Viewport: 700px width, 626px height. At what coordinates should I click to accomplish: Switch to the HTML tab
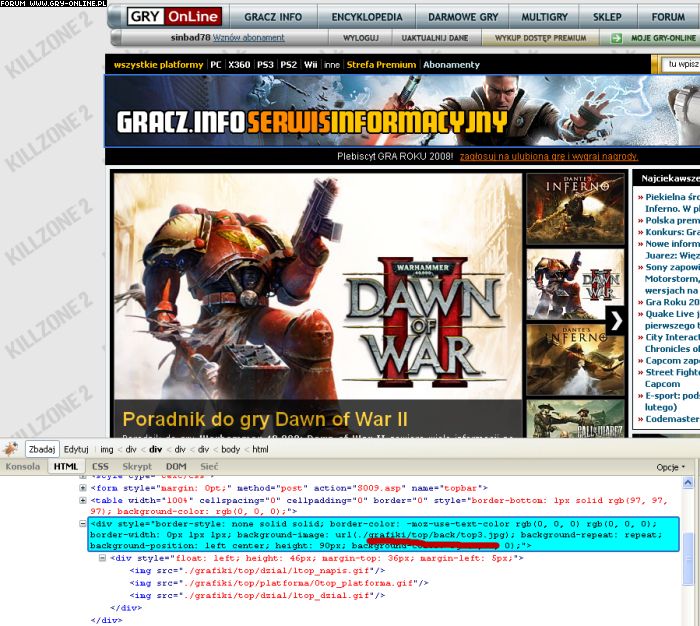pyautogui.click(x=66, y=466)
